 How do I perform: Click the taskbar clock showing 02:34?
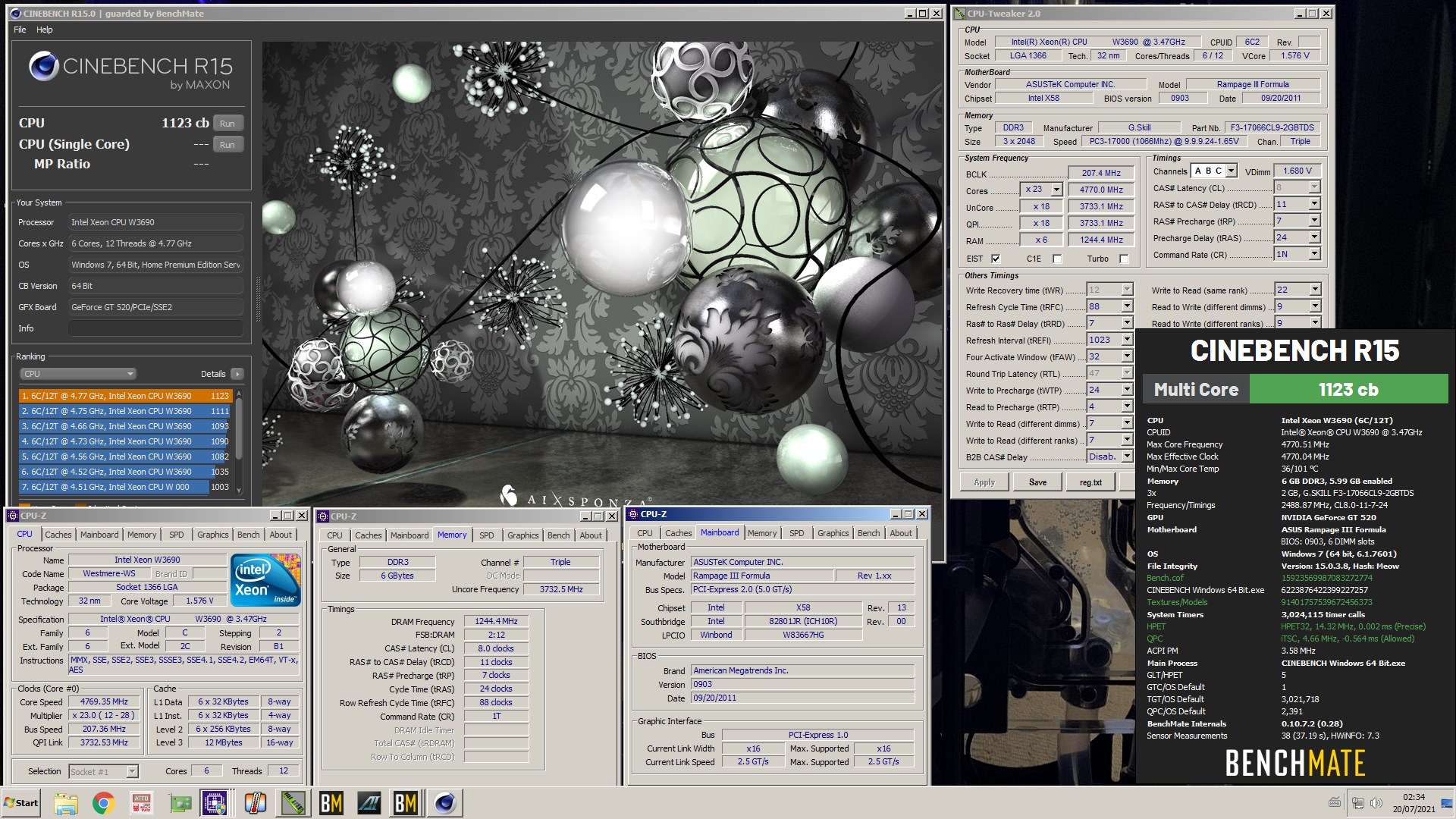pyautogui.click(x=1414, y=803)
